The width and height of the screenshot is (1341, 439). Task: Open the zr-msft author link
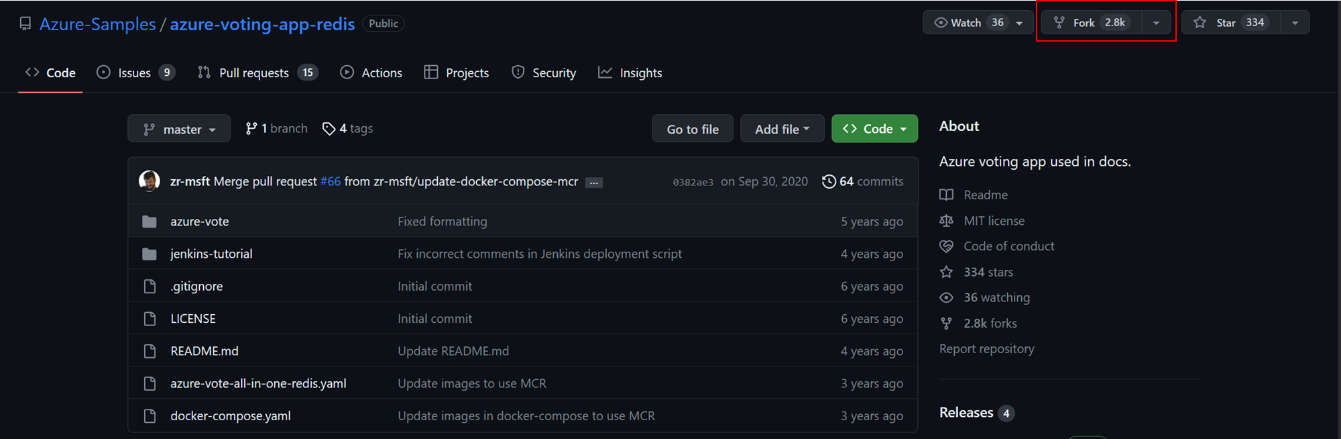click(x=190, y=182)
